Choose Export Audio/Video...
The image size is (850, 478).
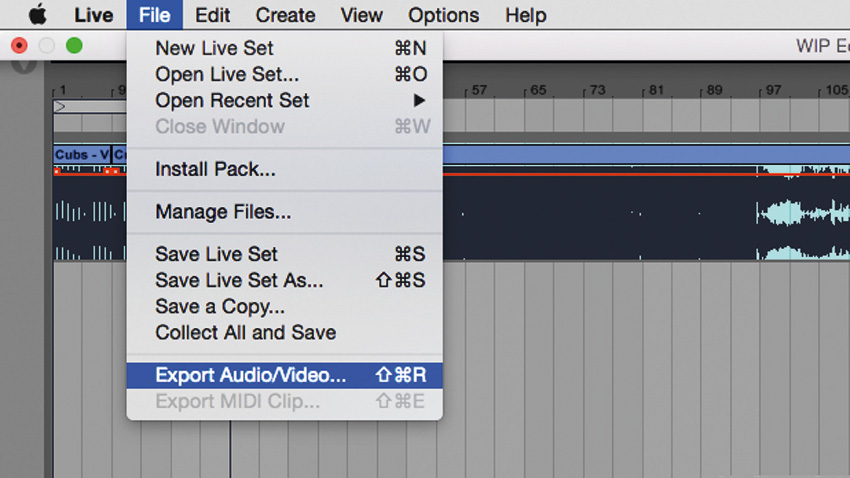[250, 376]
